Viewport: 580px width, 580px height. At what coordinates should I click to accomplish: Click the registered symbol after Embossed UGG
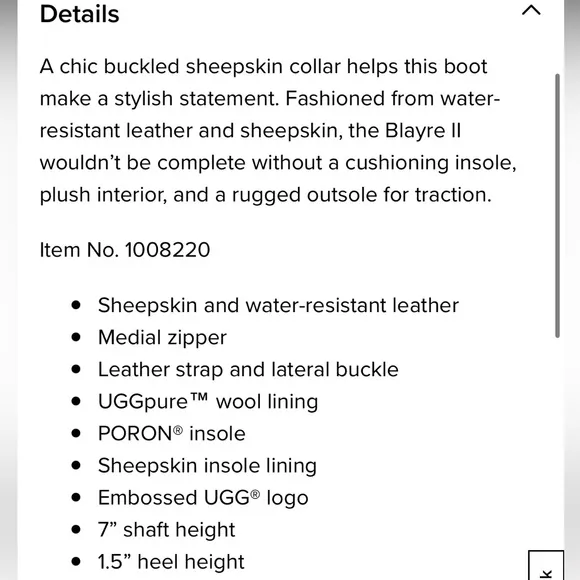coord(255,494)
